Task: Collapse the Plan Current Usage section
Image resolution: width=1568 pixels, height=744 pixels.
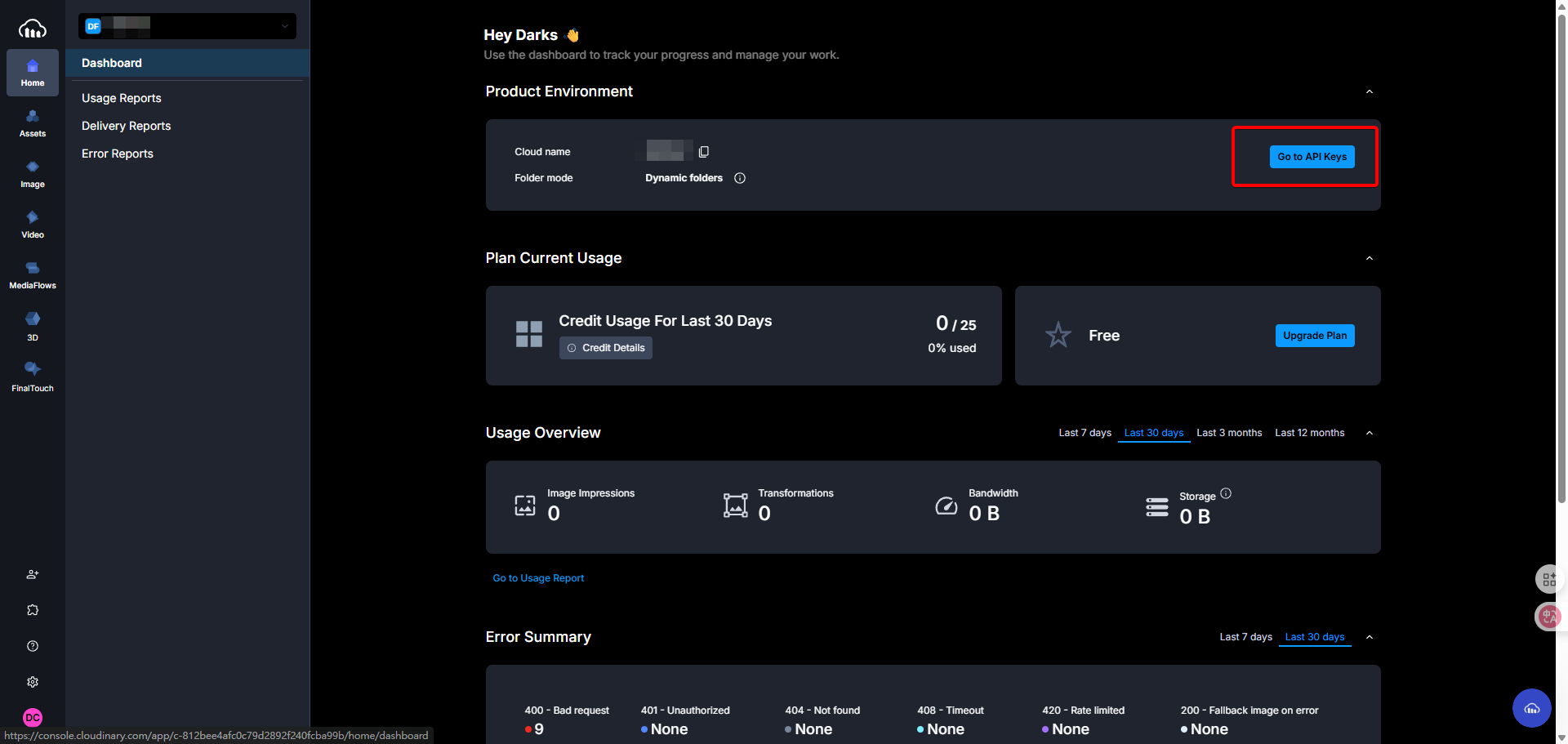Action: tap(1370, 258)
